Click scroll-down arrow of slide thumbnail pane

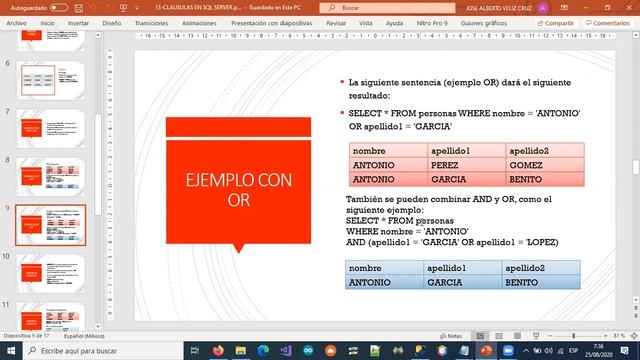coord(98,327)
